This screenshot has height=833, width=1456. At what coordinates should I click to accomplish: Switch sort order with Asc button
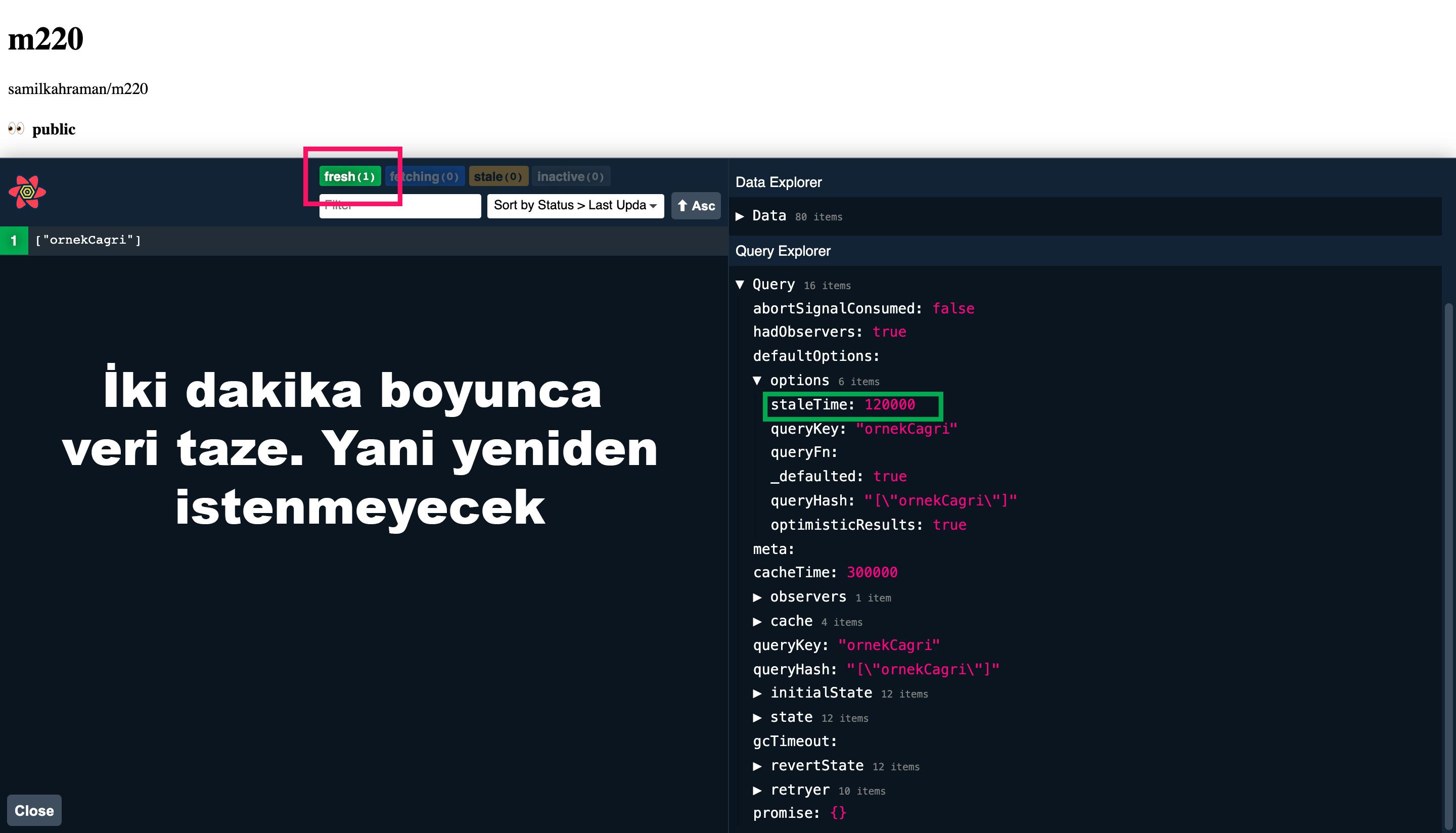[x=696, y=205]
